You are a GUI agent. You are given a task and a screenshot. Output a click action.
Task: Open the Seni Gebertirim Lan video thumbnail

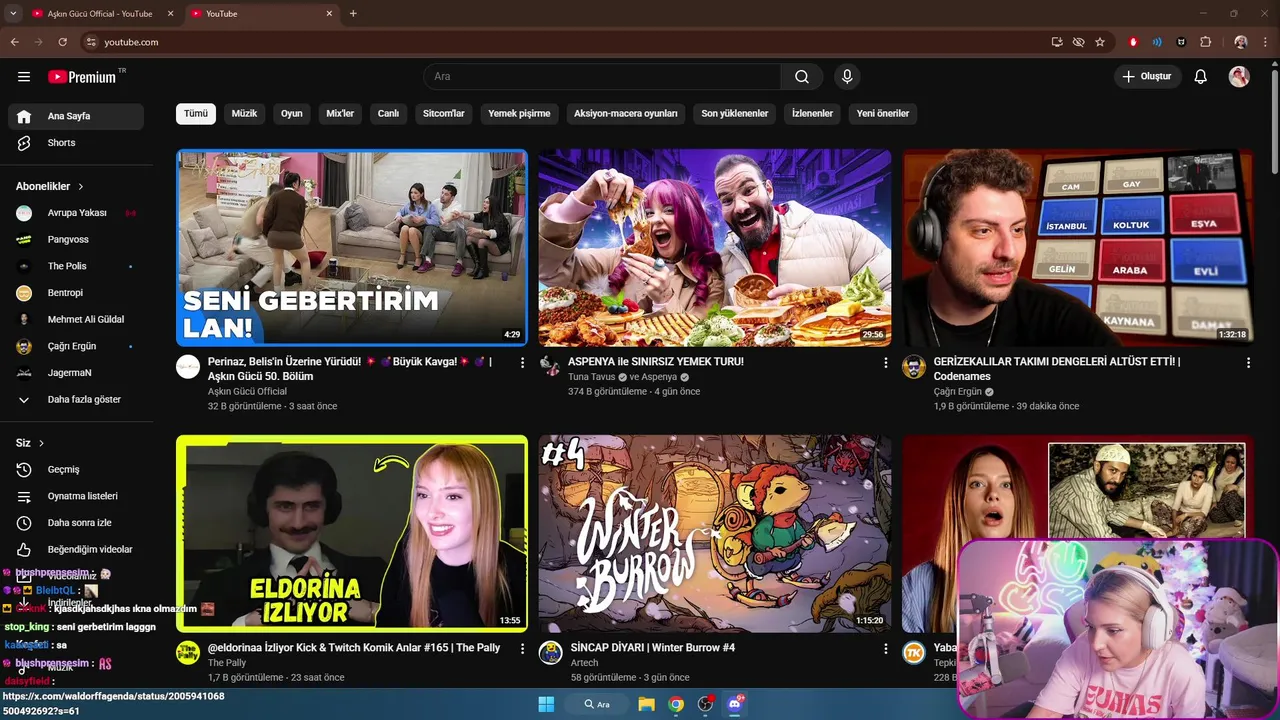pyautogui.click(x=352, y=248)
